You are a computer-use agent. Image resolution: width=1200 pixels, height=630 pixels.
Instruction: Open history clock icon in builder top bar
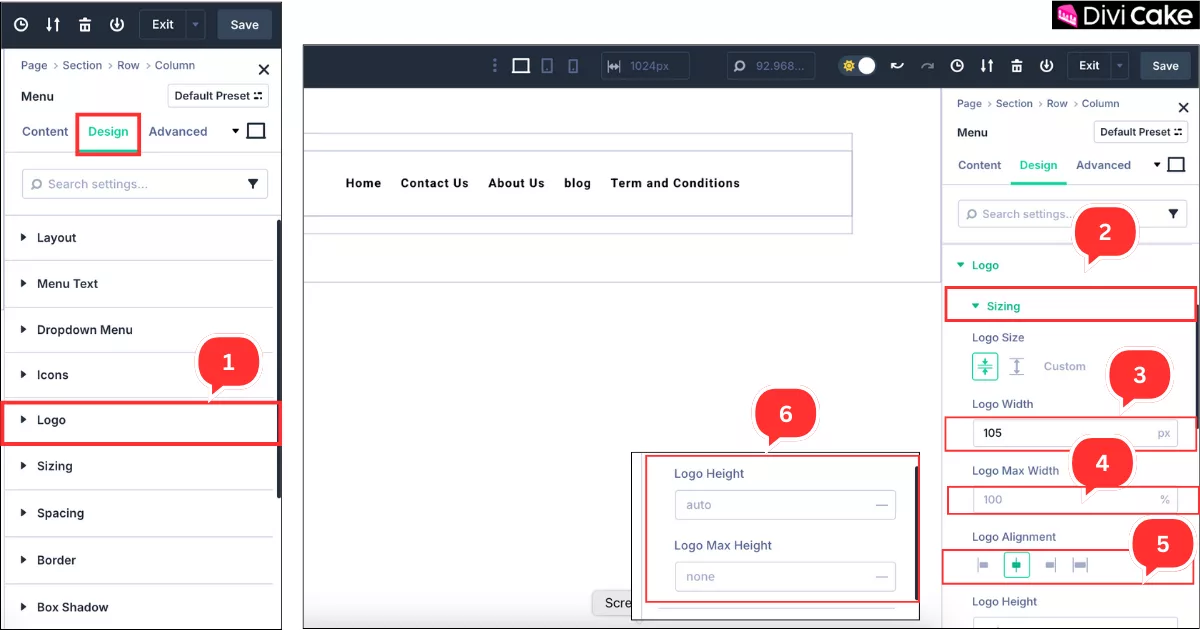click(x=957, y=66)
